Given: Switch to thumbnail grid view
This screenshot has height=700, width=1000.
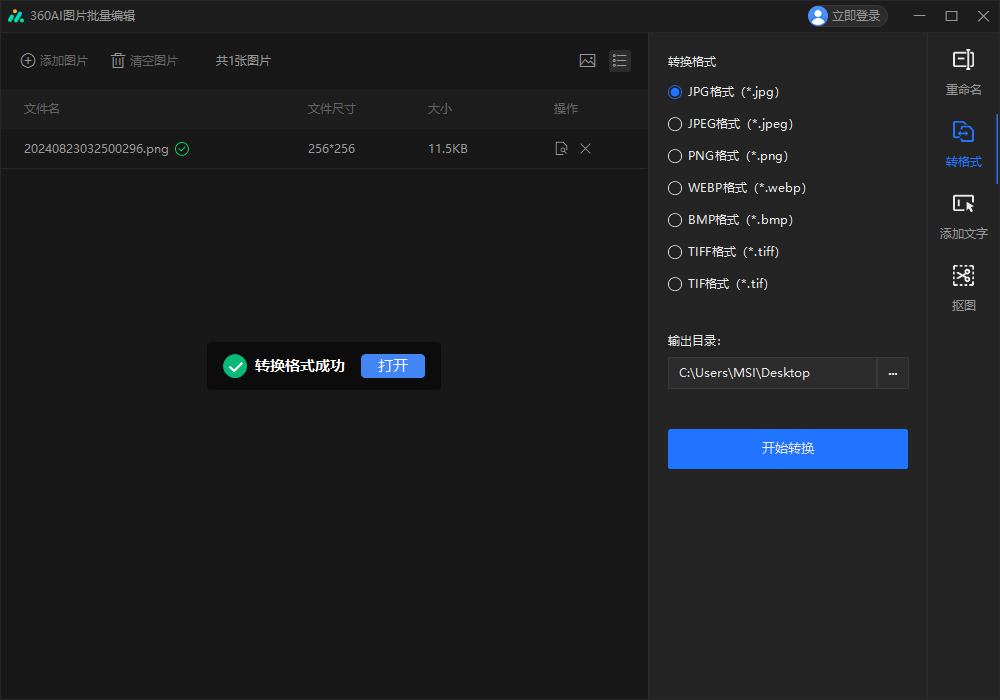Looking at the screenshot, I should [587, 60].
